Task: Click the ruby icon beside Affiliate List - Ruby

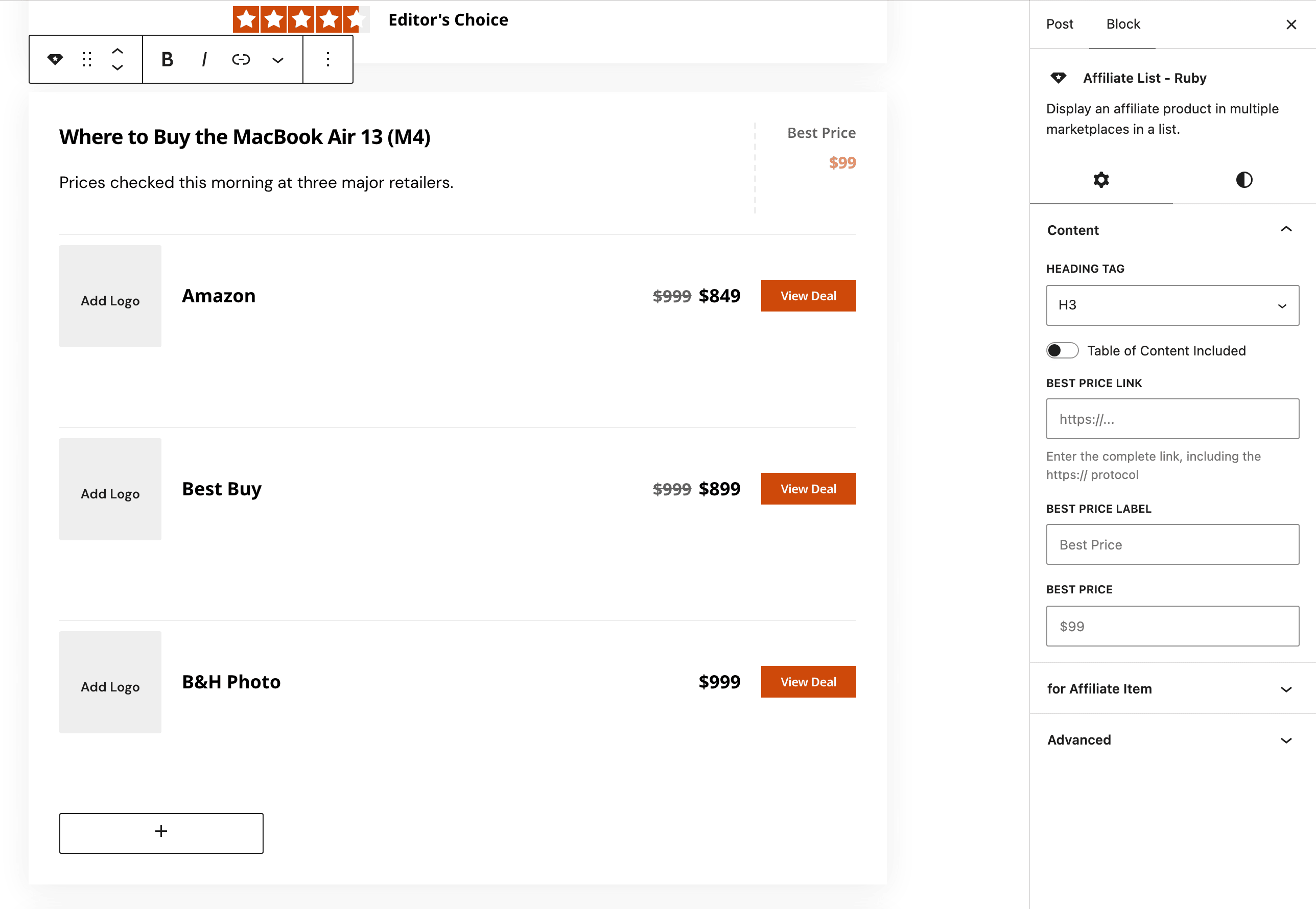Action: click(1058, 78)
